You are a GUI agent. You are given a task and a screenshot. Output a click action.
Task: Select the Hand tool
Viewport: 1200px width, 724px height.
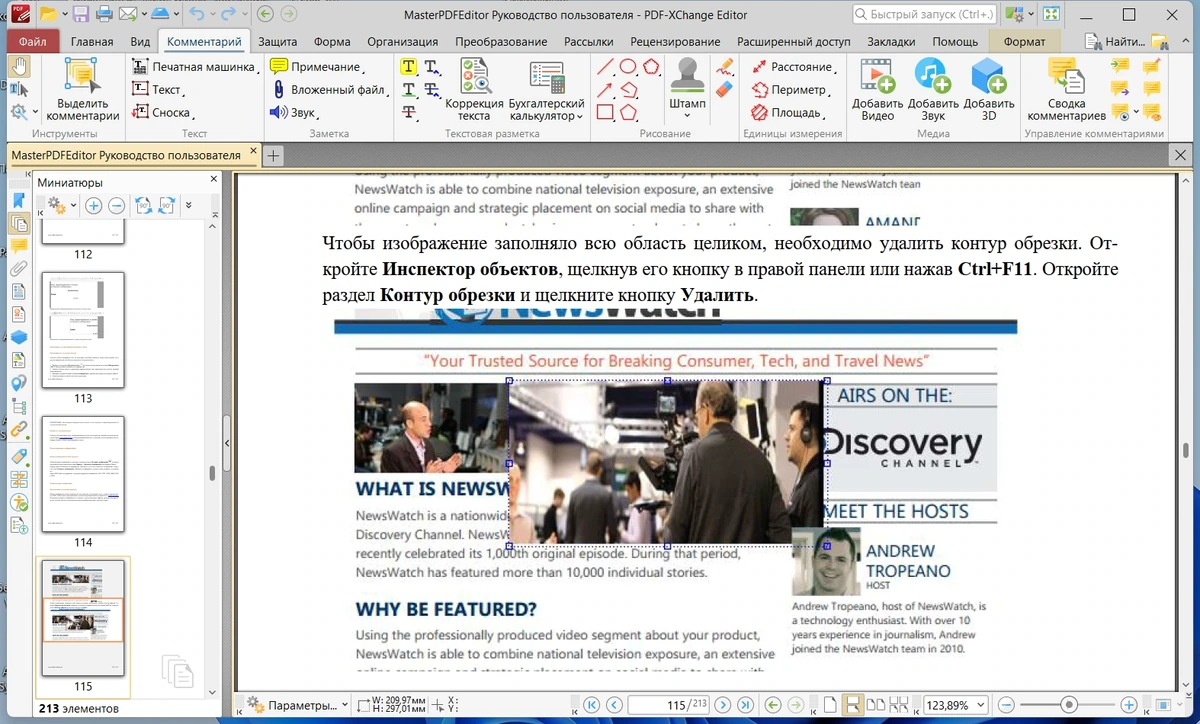pos(19,66)
